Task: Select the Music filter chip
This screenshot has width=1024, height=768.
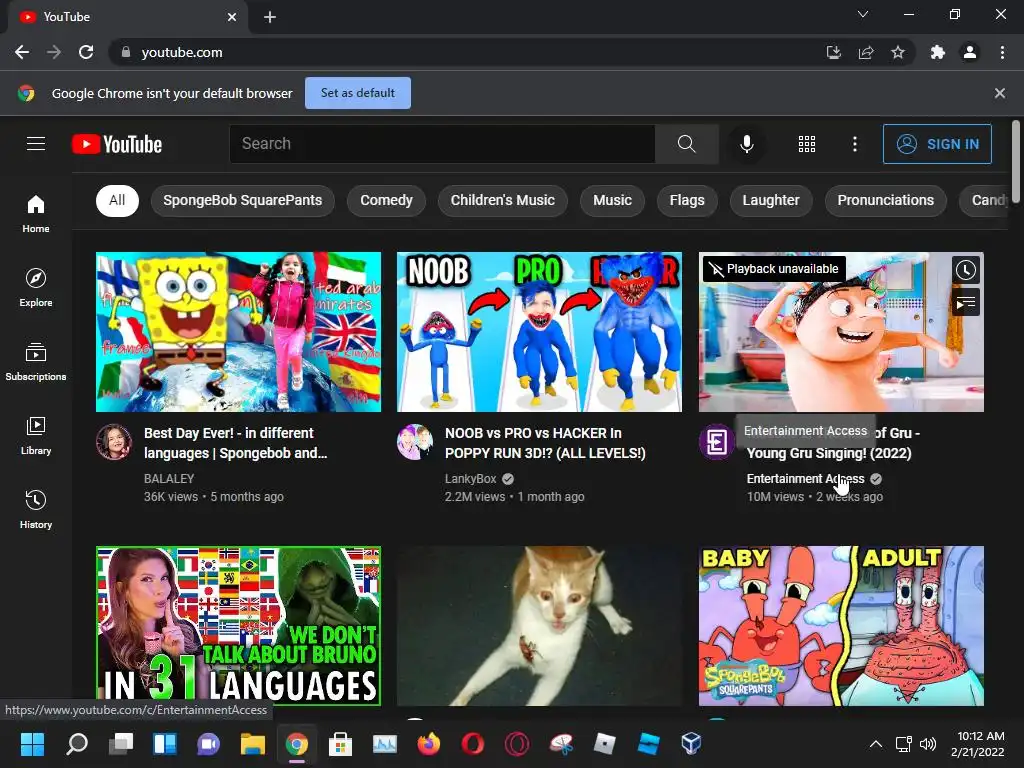Action: click(612, 200)
